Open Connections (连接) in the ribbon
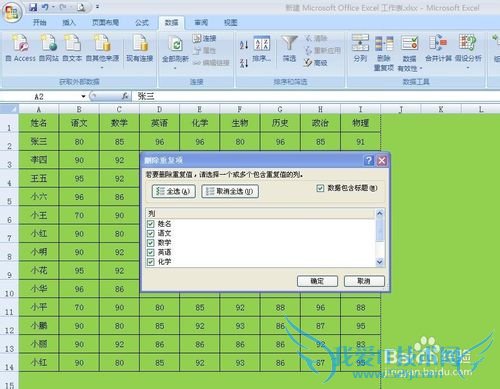The image size is (500, 389). (x=204, y=38)
